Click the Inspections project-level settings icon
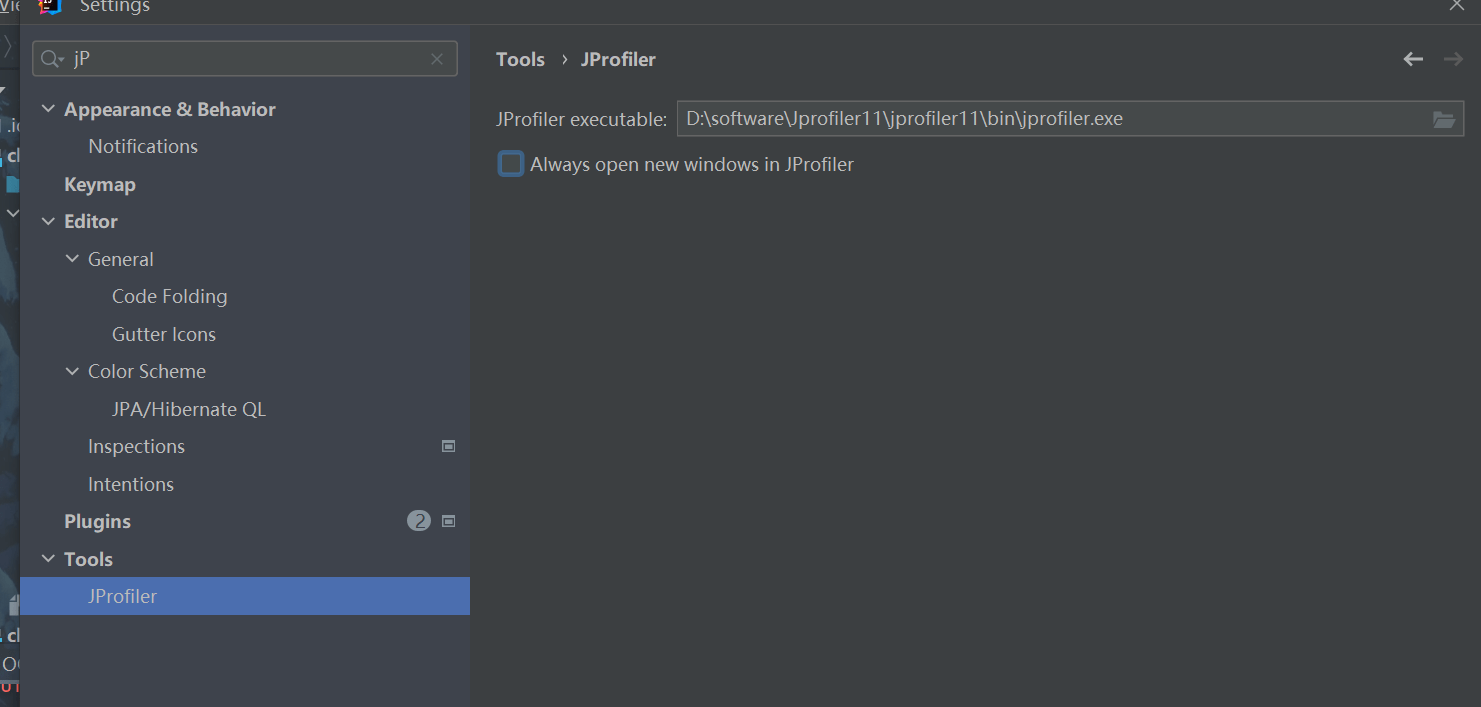Image resolution: width=1481 pixels, height=707 pixels. (x=449, y=447)
